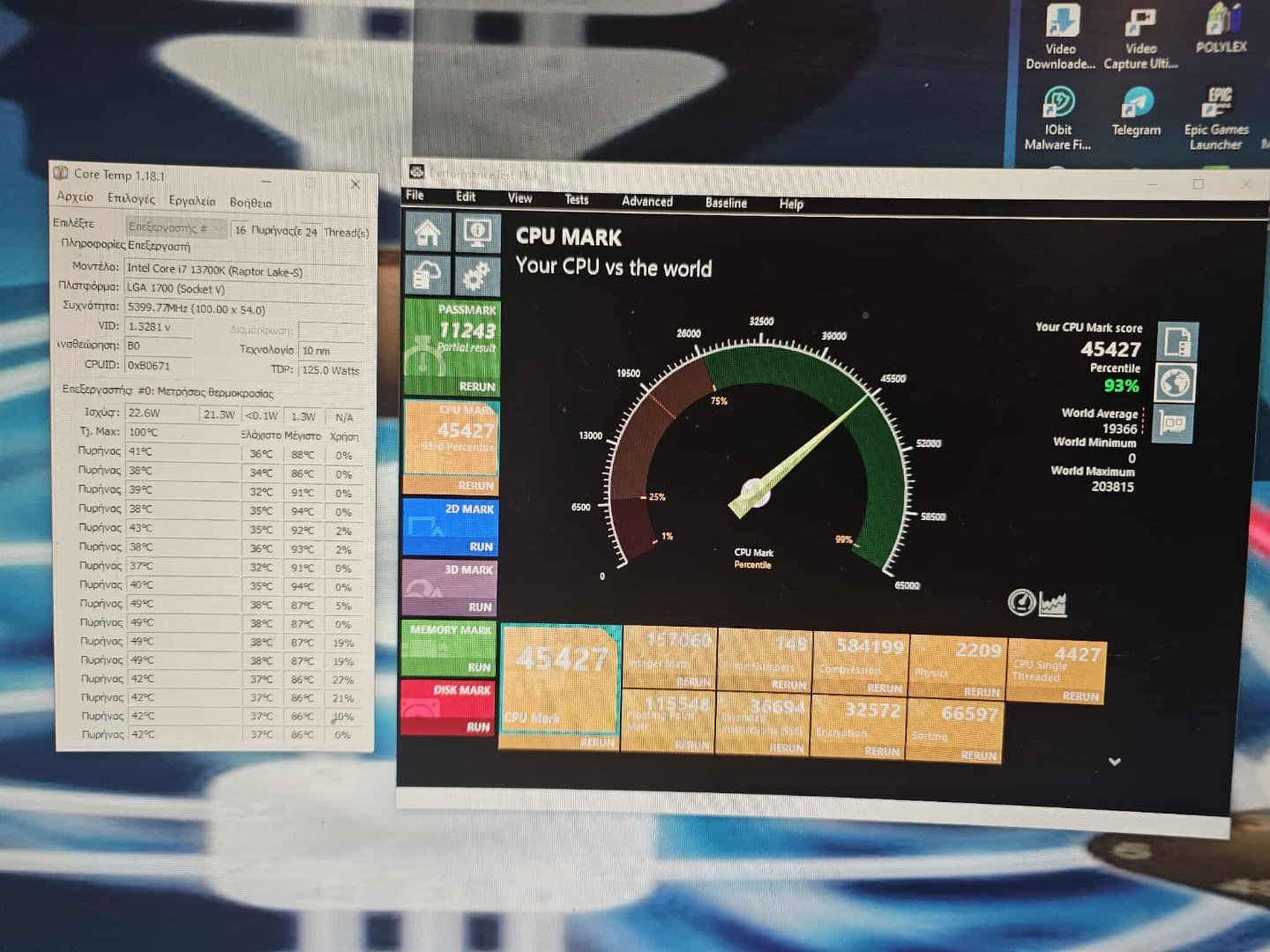
Task: Expand the Επεξεργαστής # processor dropdown
Action: tap(176, 227)
